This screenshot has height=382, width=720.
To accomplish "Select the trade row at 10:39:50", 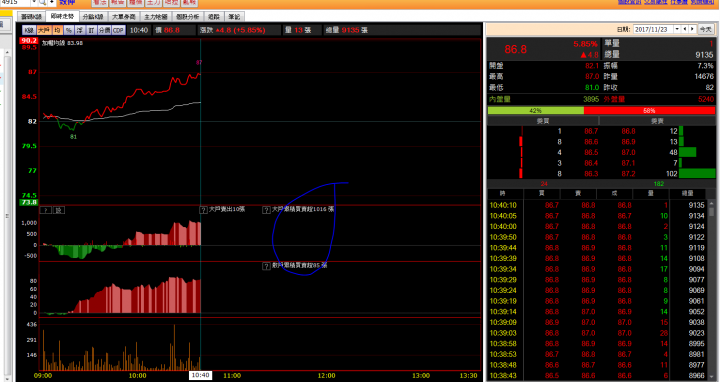I will click(x=597, y=237).
